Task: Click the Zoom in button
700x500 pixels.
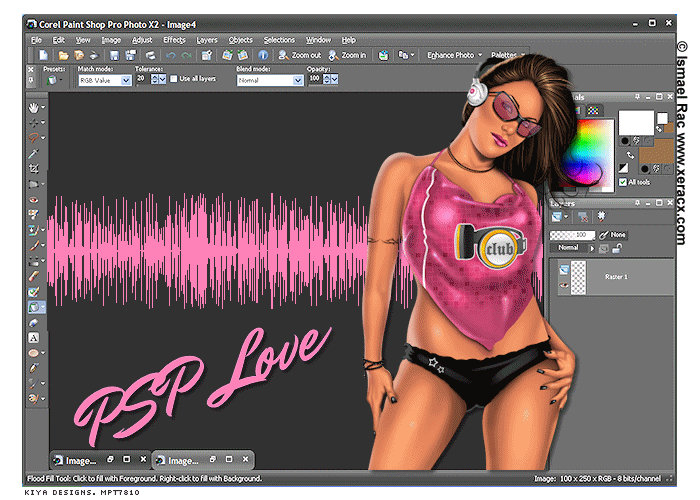Action: [347, 55]
